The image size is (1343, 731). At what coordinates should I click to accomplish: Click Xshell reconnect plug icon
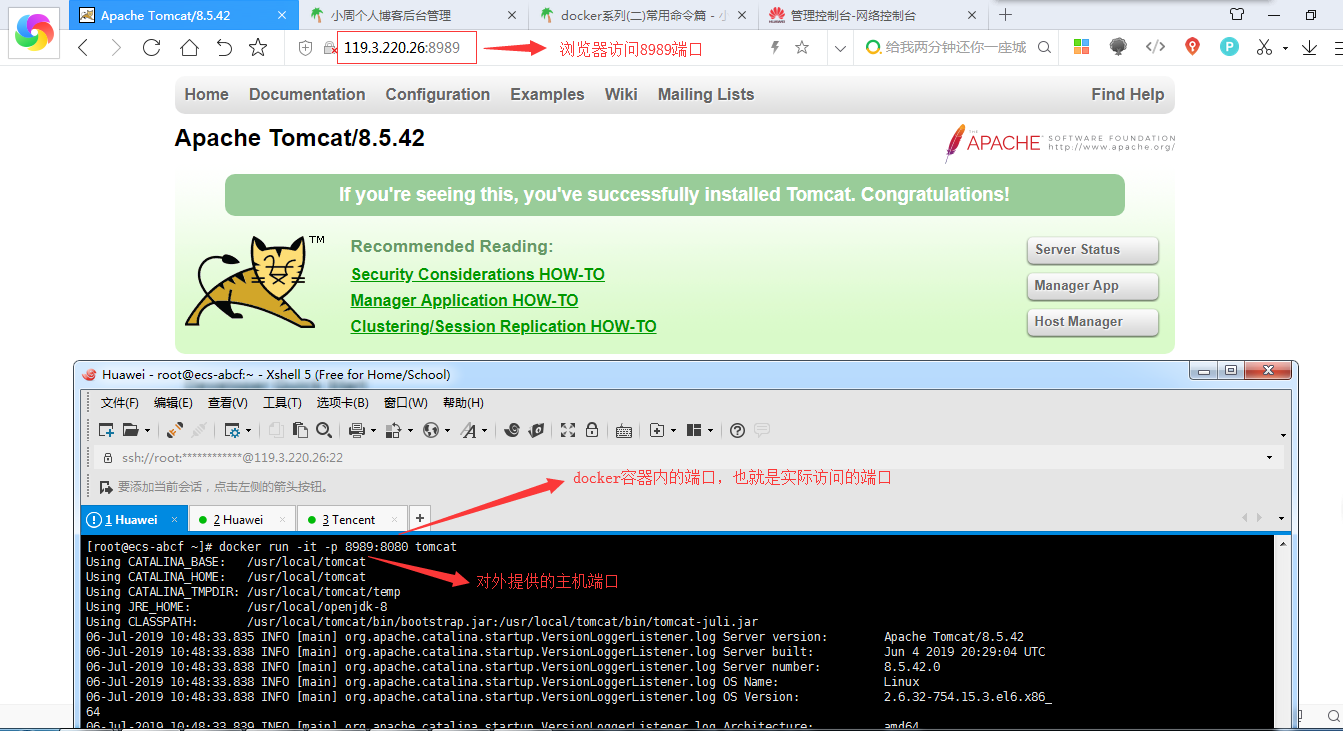point(175,430)
